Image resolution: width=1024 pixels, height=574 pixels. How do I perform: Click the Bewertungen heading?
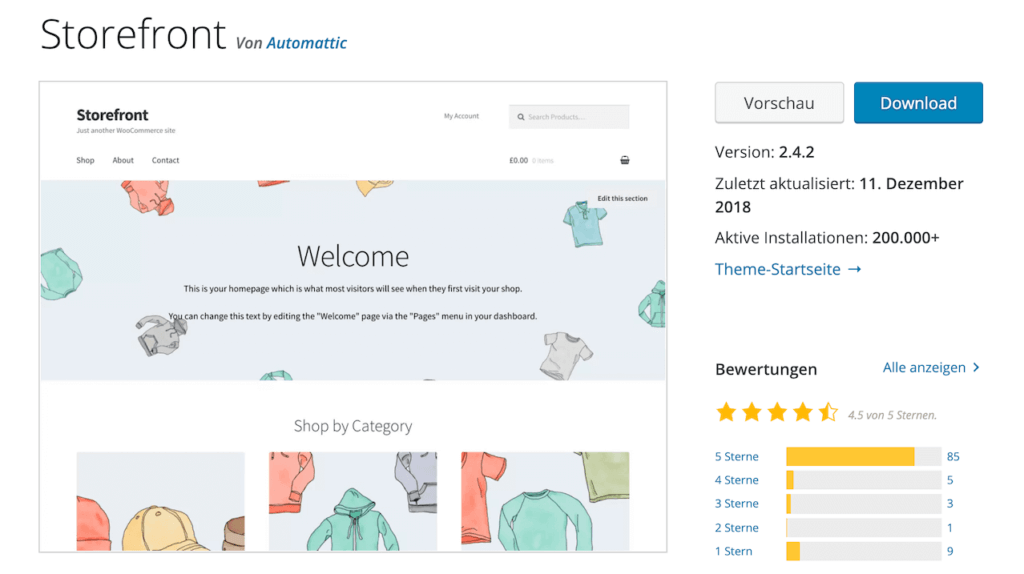(766, 369)
